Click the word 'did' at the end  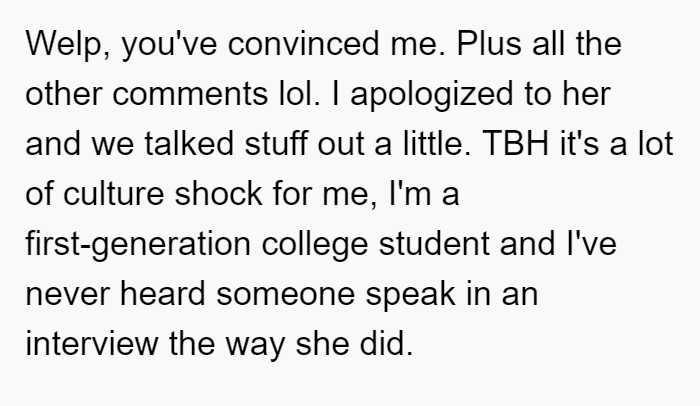pyautogui.click(x=386, y=343)
